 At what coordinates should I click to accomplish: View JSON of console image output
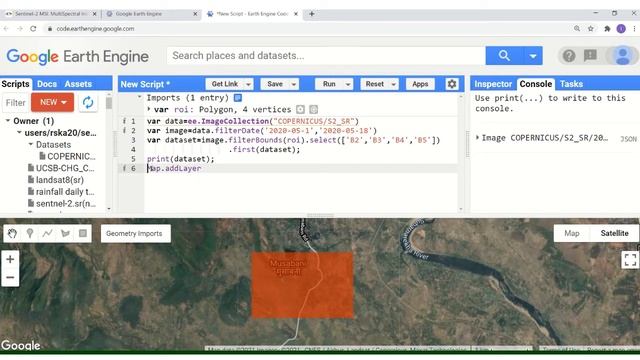coord(628,139)
